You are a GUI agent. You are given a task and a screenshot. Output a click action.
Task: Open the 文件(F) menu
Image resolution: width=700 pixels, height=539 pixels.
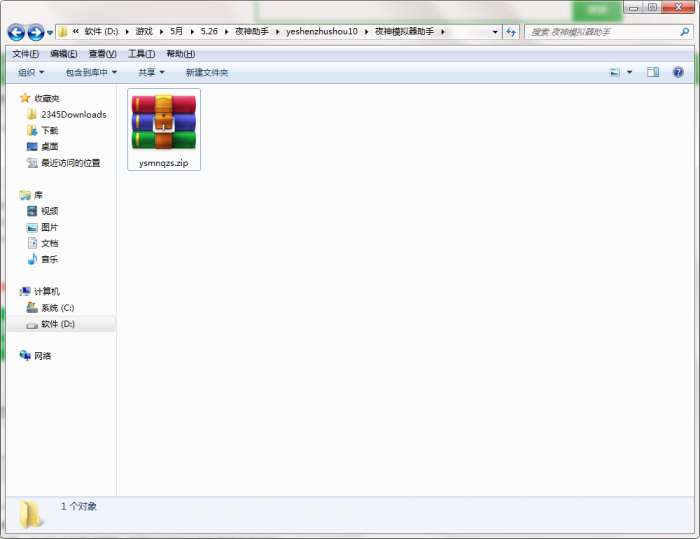point(25,54)
